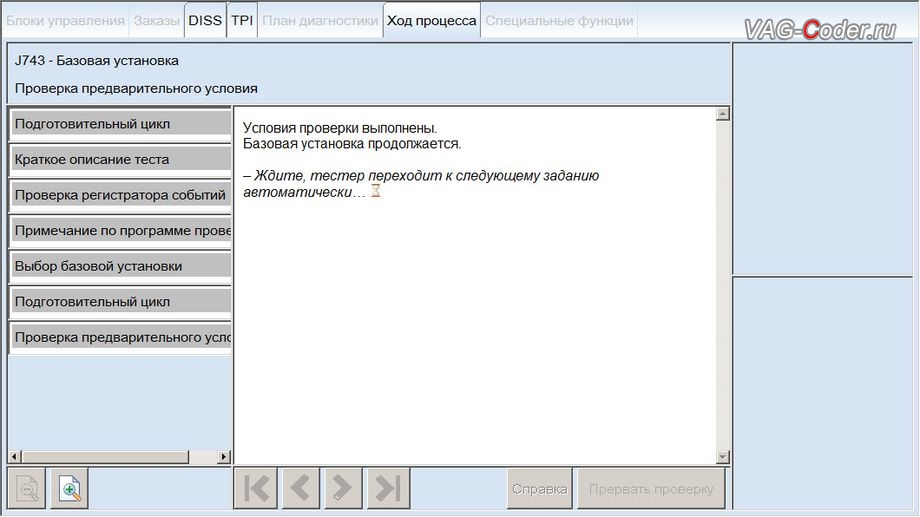Open the Заказы tab
The height and width of the screenshot is (517, 920).
[157, 21]
